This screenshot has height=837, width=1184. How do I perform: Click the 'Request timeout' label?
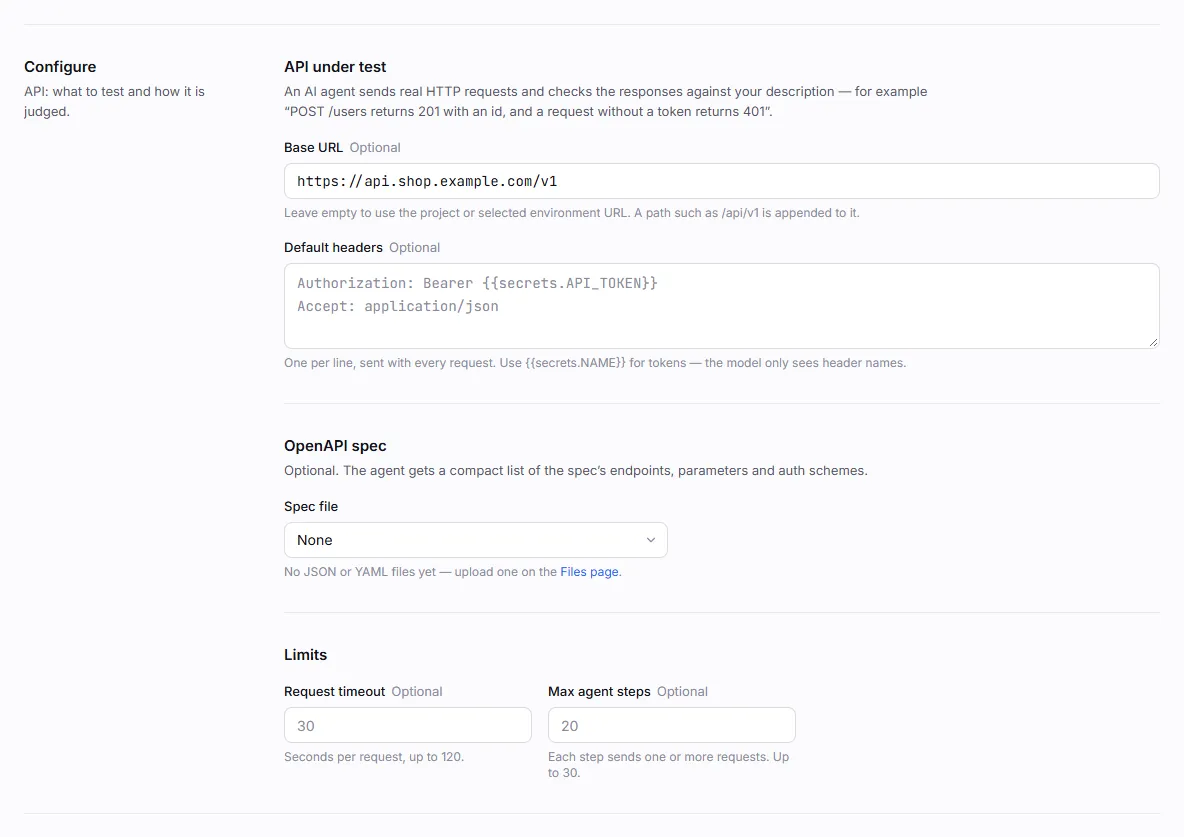334,692
